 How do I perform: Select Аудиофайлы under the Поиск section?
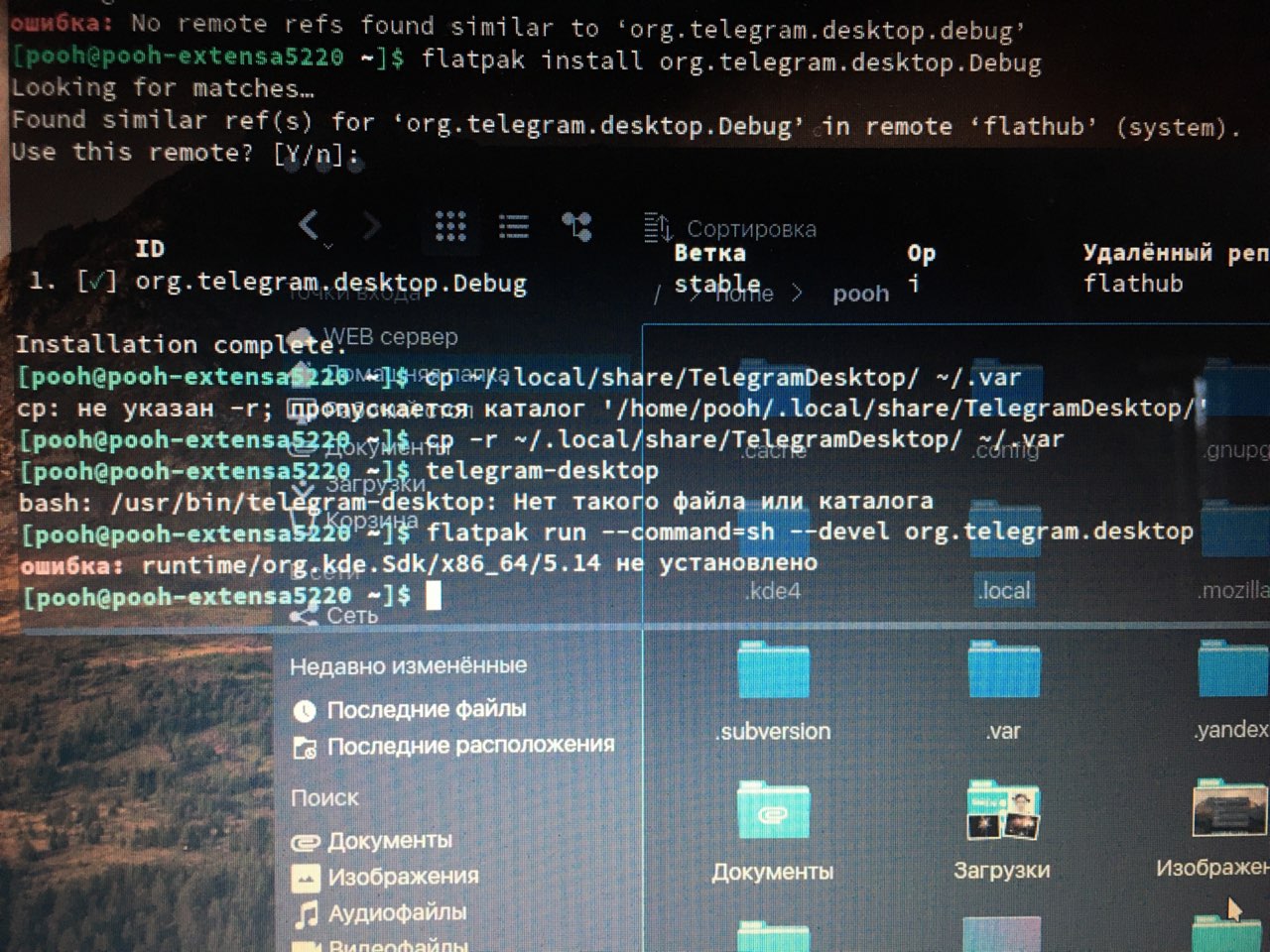[x=380, y=912]
